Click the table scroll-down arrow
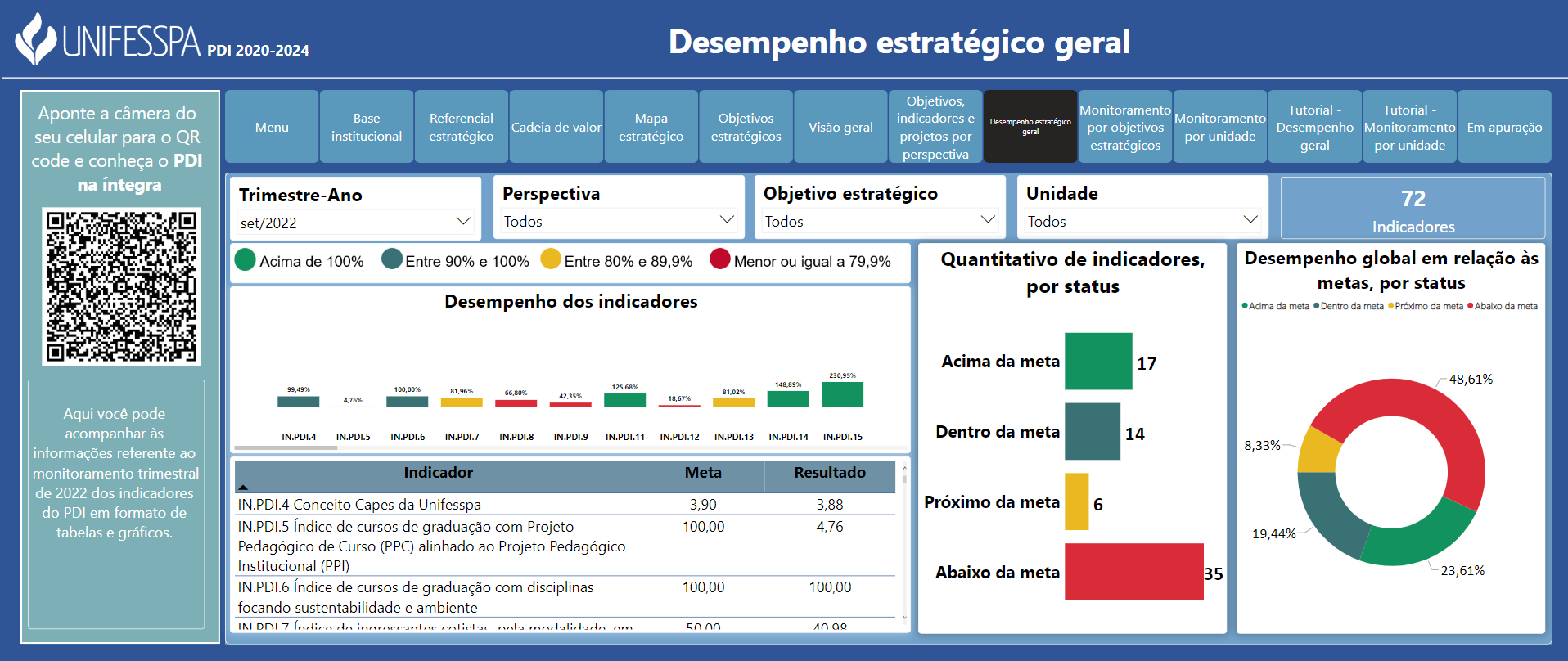The width and height of the screenshot is (1568, 661). (904, 618)
